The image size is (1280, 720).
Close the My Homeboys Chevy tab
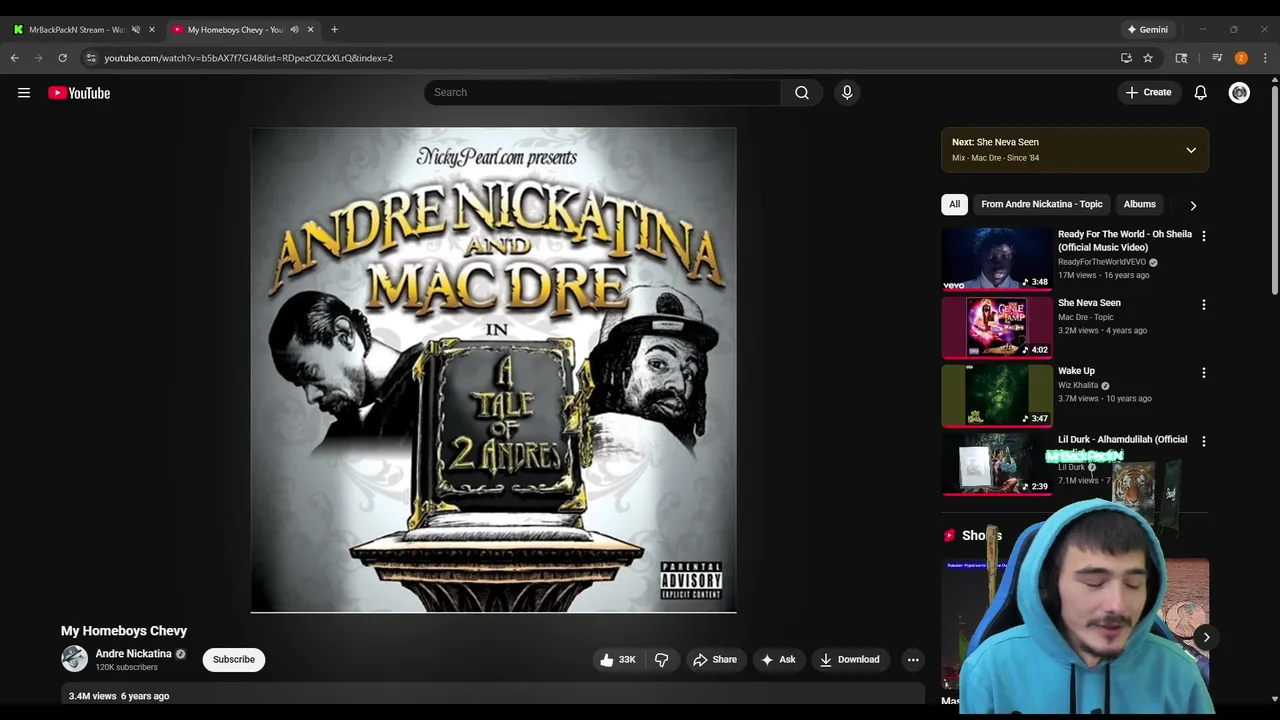tap(310, 29)
